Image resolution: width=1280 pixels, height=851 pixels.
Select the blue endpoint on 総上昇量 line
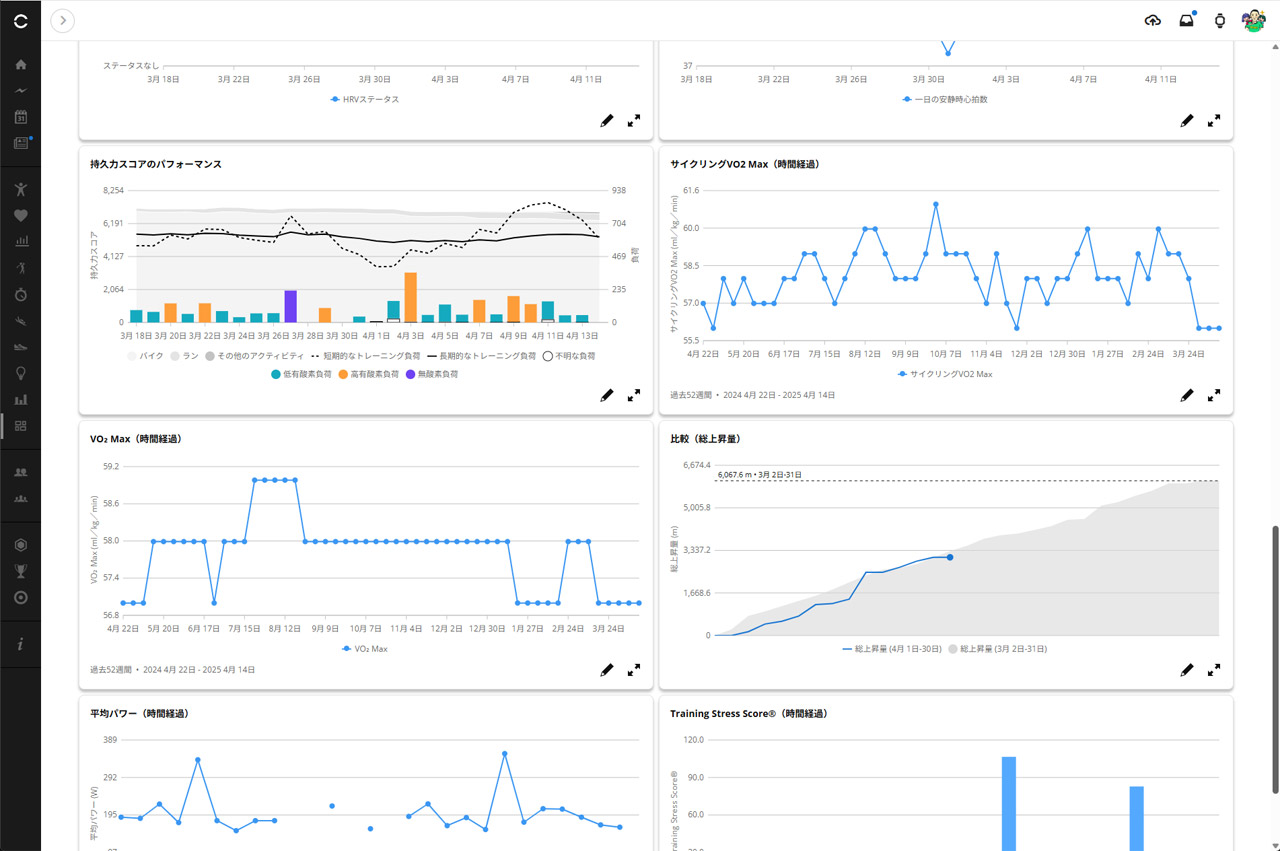[x=949, y=557]
